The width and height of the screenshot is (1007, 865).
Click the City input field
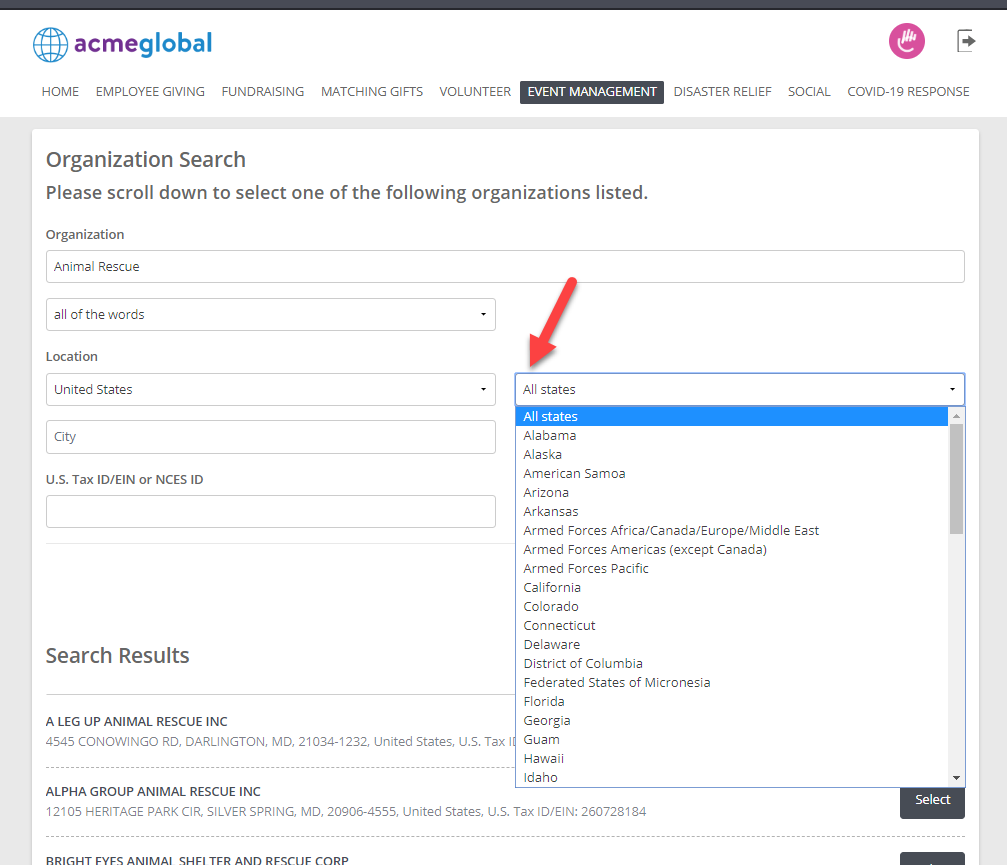tap(270, 437)
